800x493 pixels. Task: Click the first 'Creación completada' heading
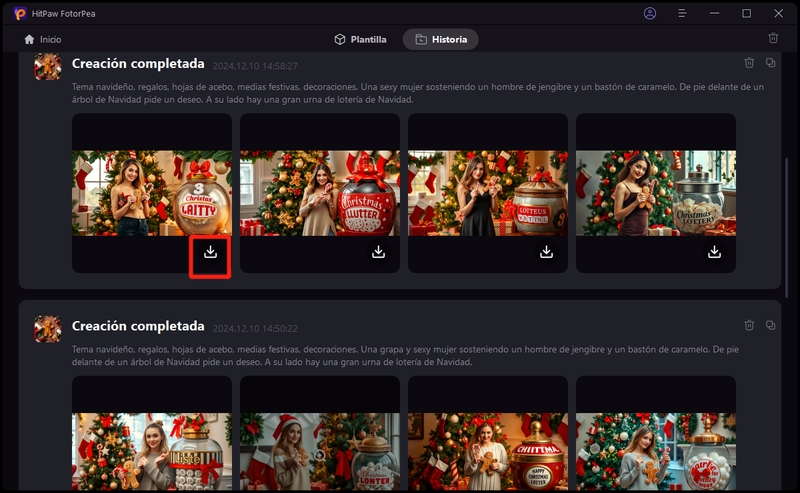[x=138, y=63]
